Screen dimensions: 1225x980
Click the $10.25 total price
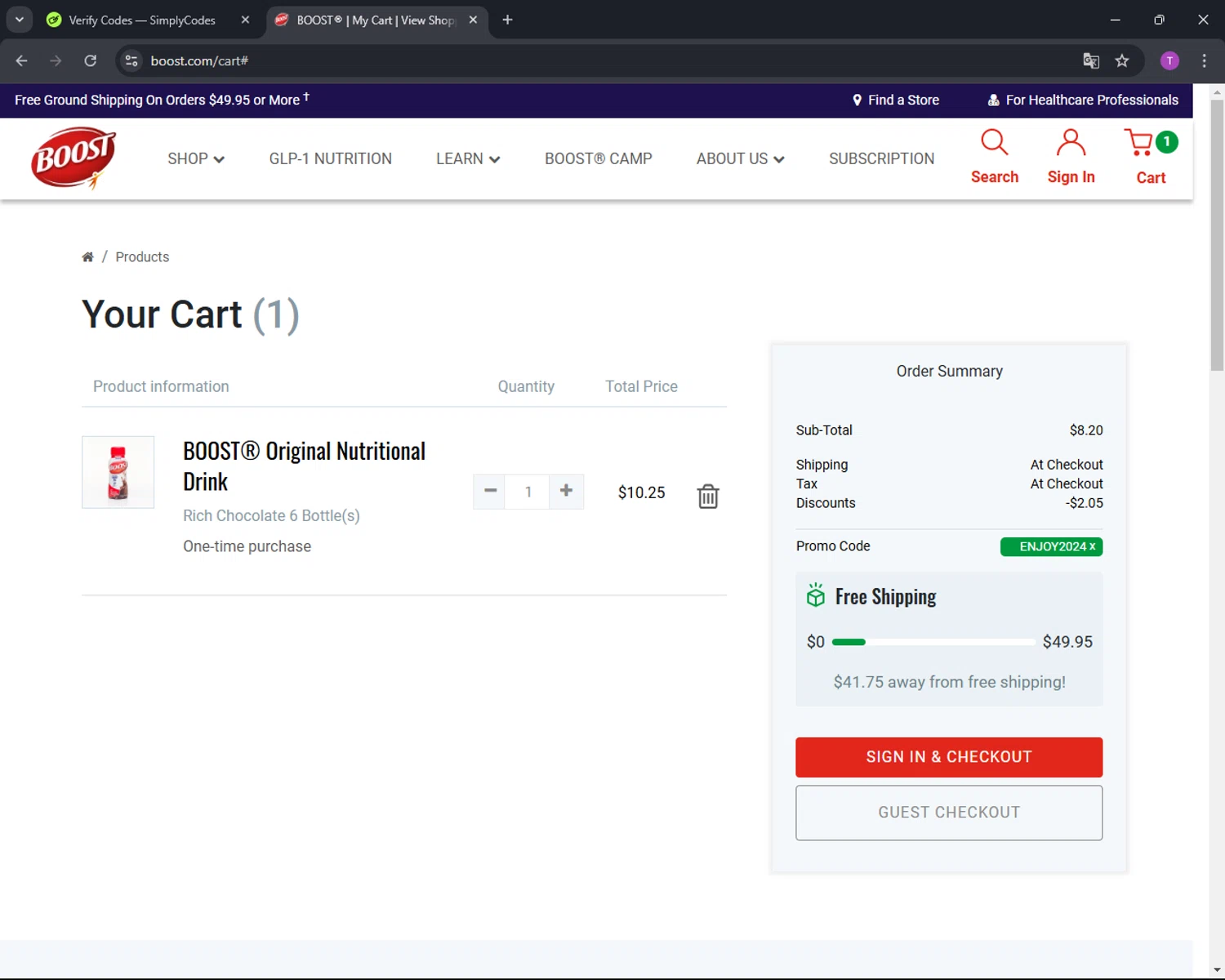642,492
